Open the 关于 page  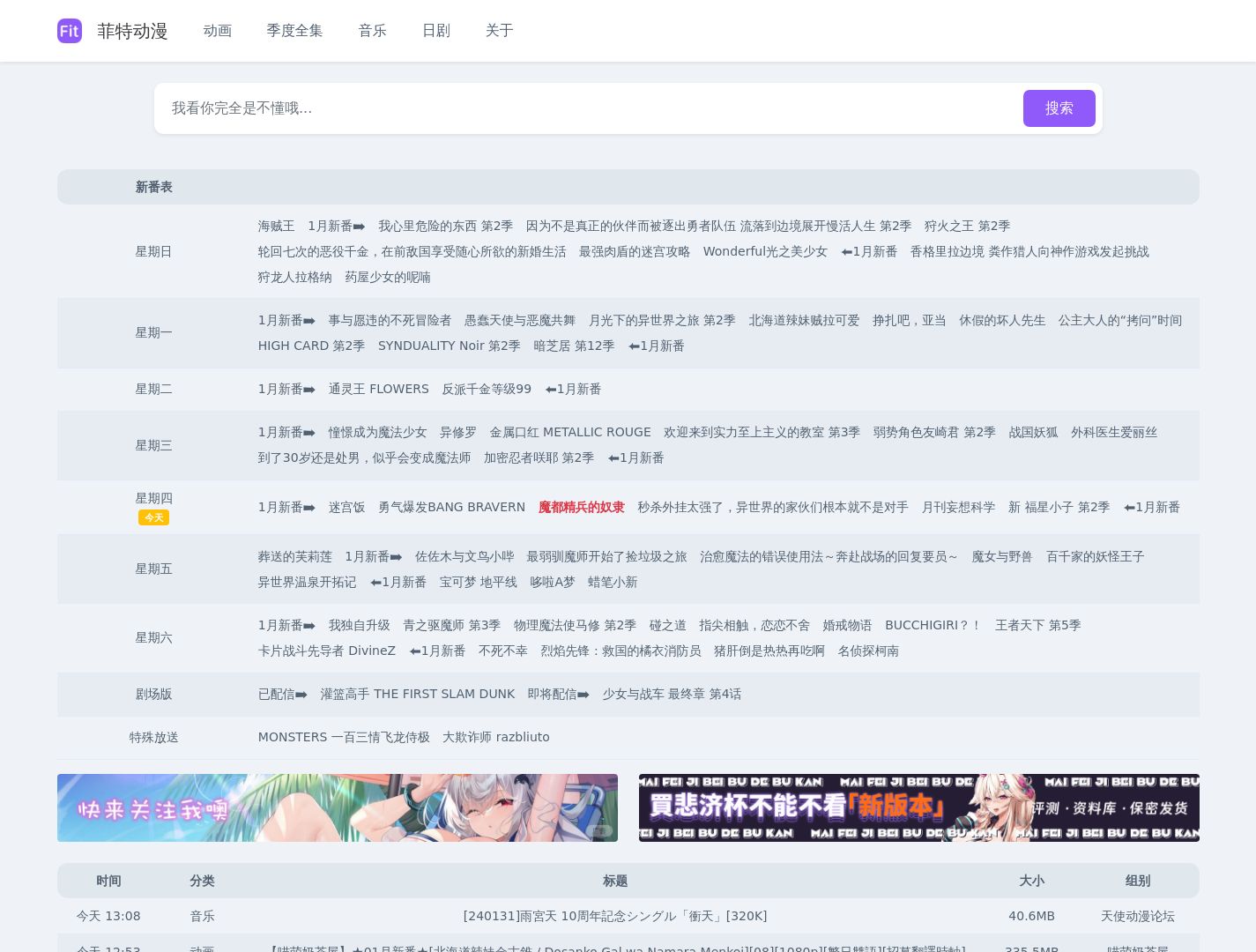coord(500,31)
